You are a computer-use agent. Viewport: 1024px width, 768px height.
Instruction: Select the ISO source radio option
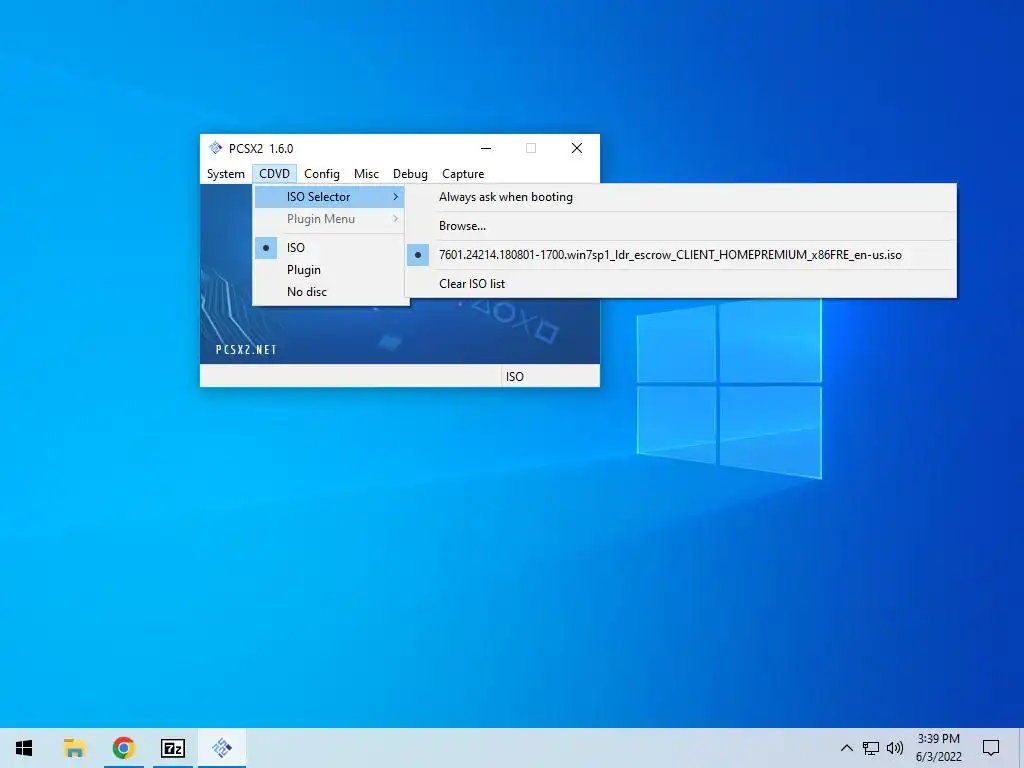coord(329,248)
